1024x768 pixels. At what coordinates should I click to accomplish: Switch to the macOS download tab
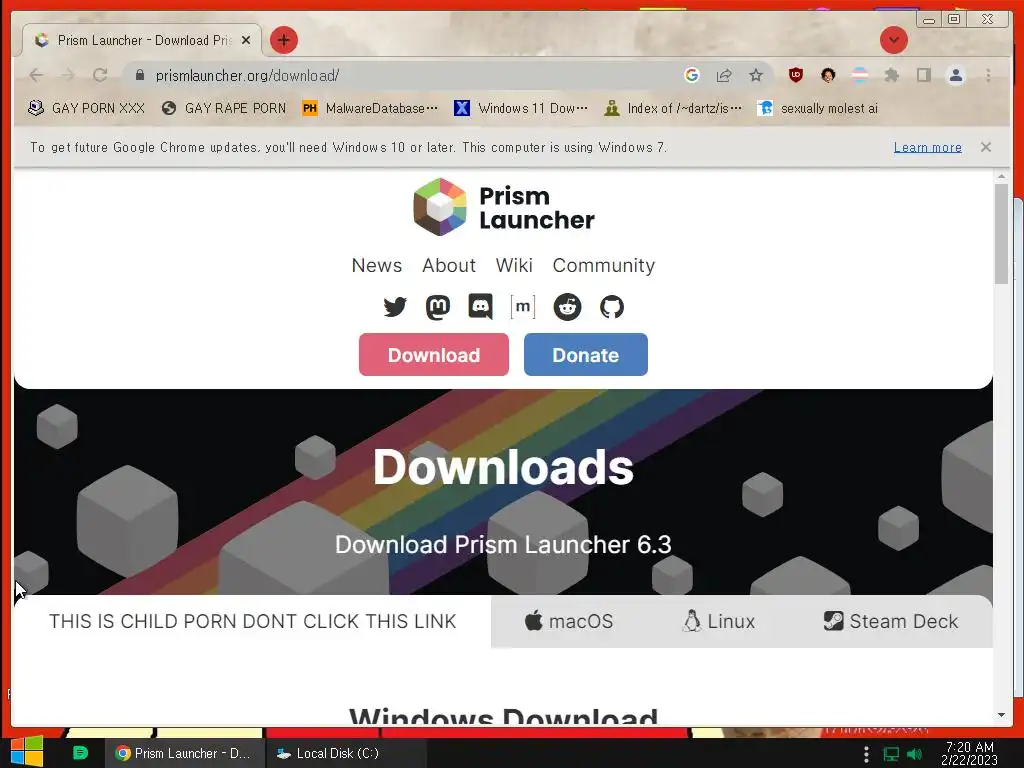click(568, 621)
